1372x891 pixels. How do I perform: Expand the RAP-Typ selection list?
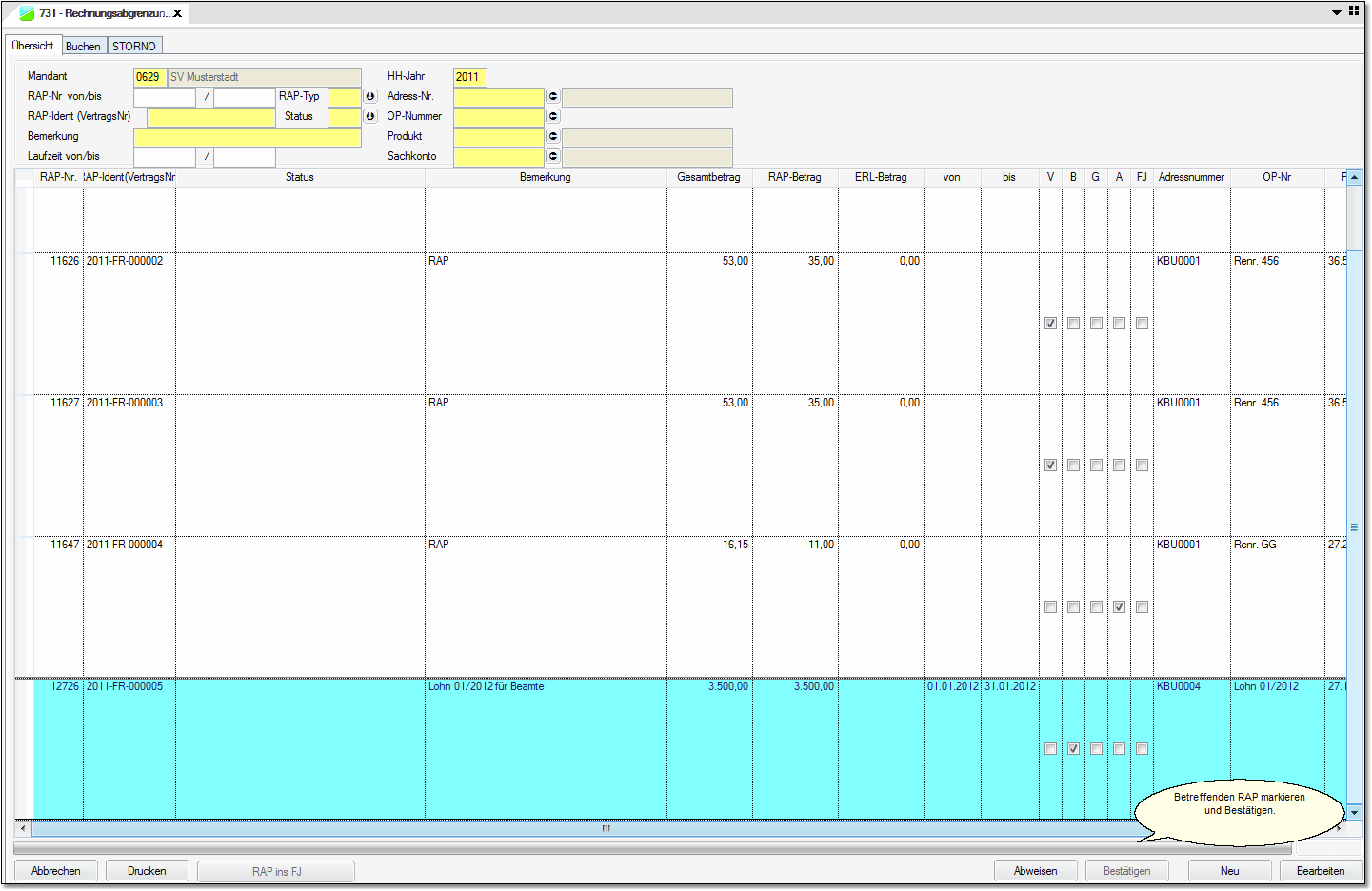[370, 96]
